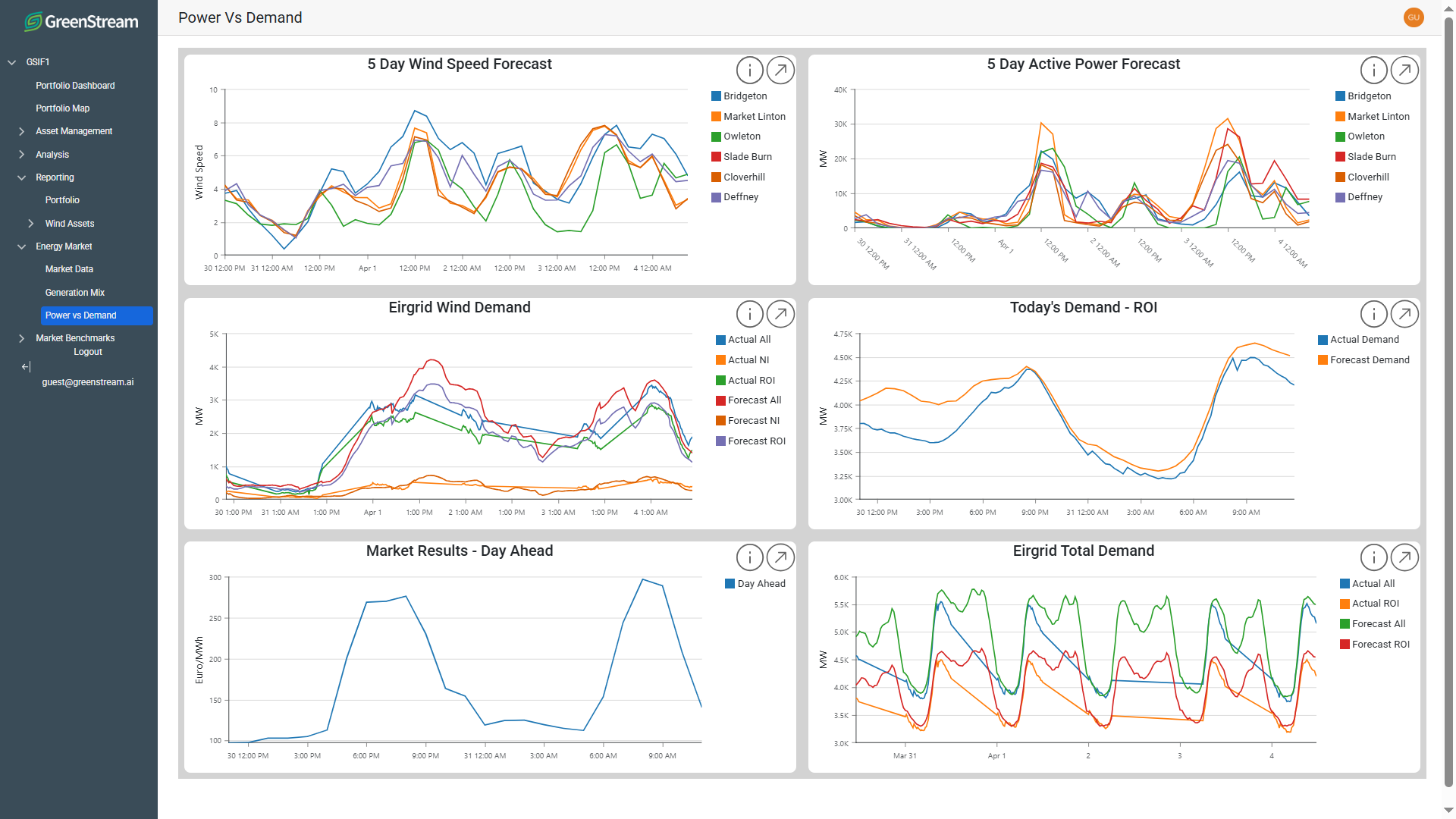Open info for 5 Day Wind Speed Forecast
1456x819 pixels.
(749, 71)
